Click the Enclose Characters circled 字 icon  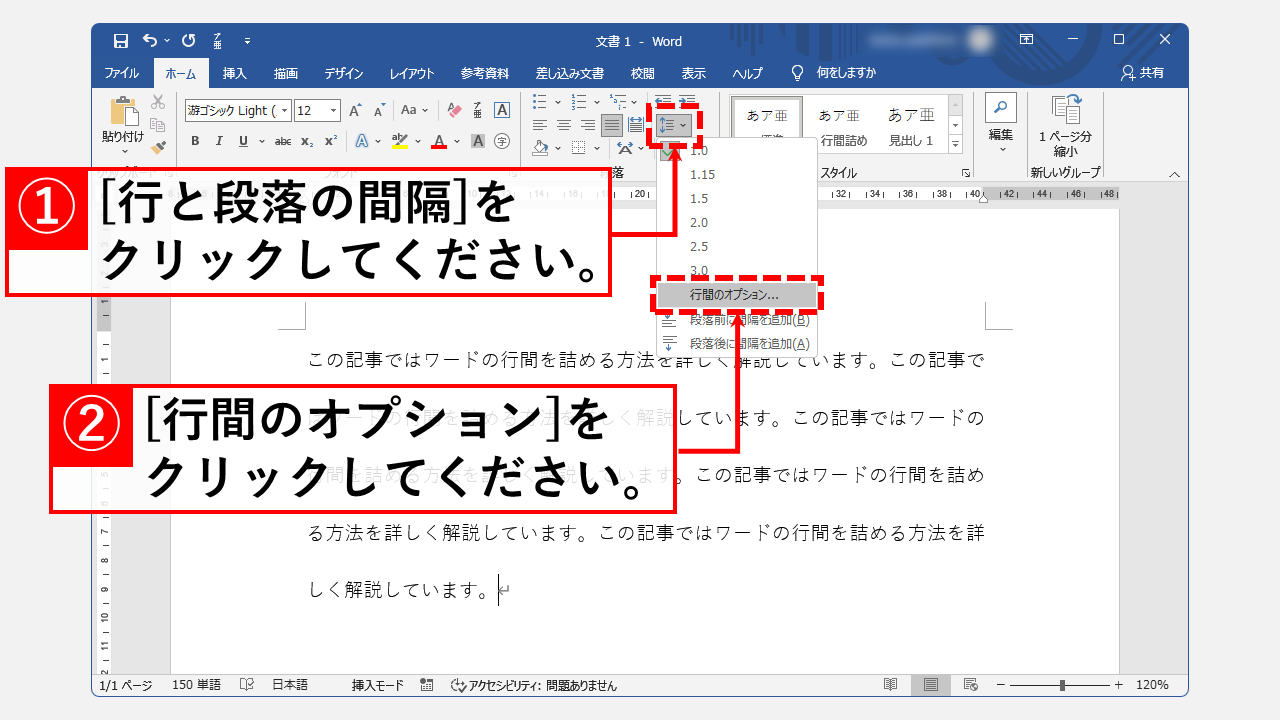click(x=502, y=141)
